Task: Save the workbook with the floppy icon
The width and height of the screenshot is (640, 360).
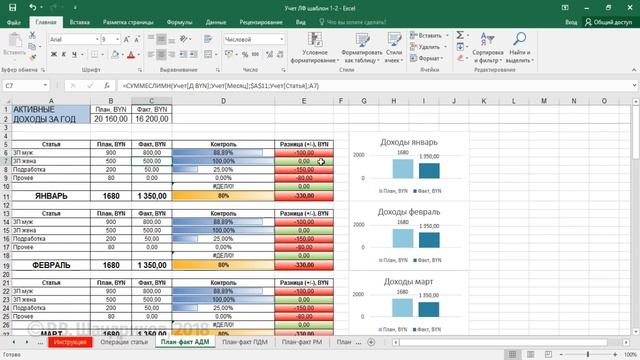Action: (12, 8)
